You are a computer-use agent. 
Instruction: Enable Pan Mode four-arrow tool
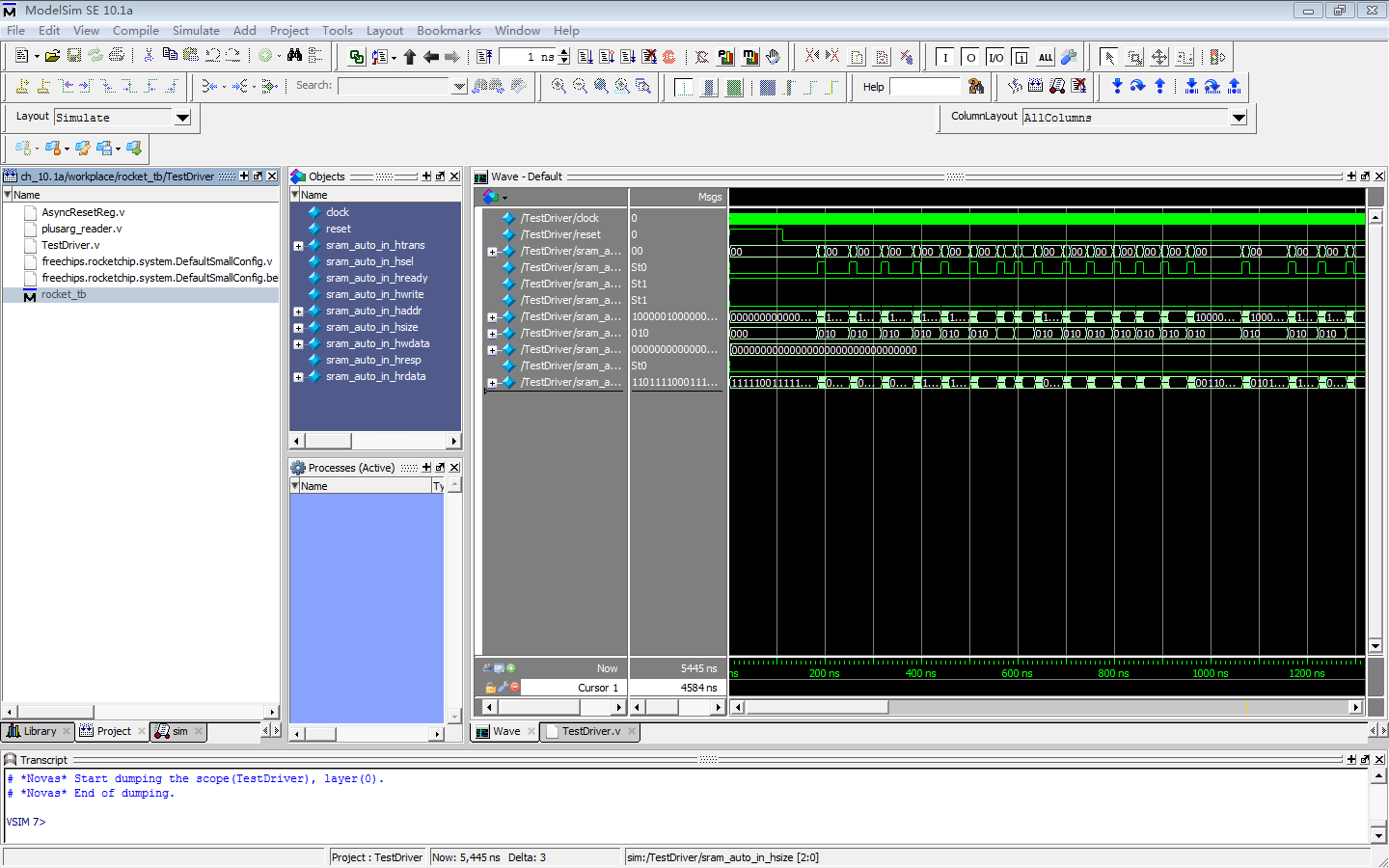[1159, 57]
